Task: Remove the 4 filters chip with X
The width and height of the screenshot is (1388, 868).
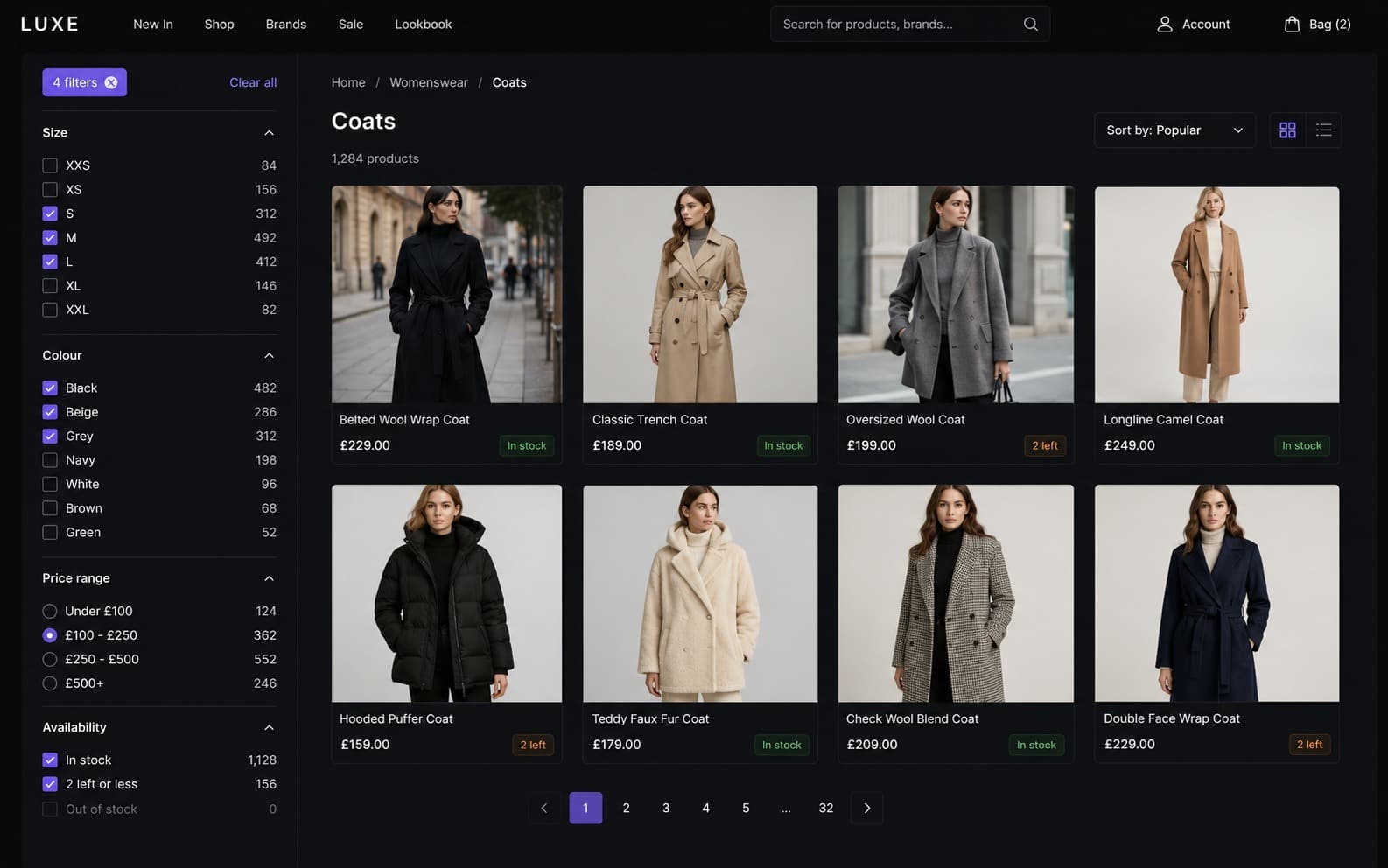Action: (111, 82)
